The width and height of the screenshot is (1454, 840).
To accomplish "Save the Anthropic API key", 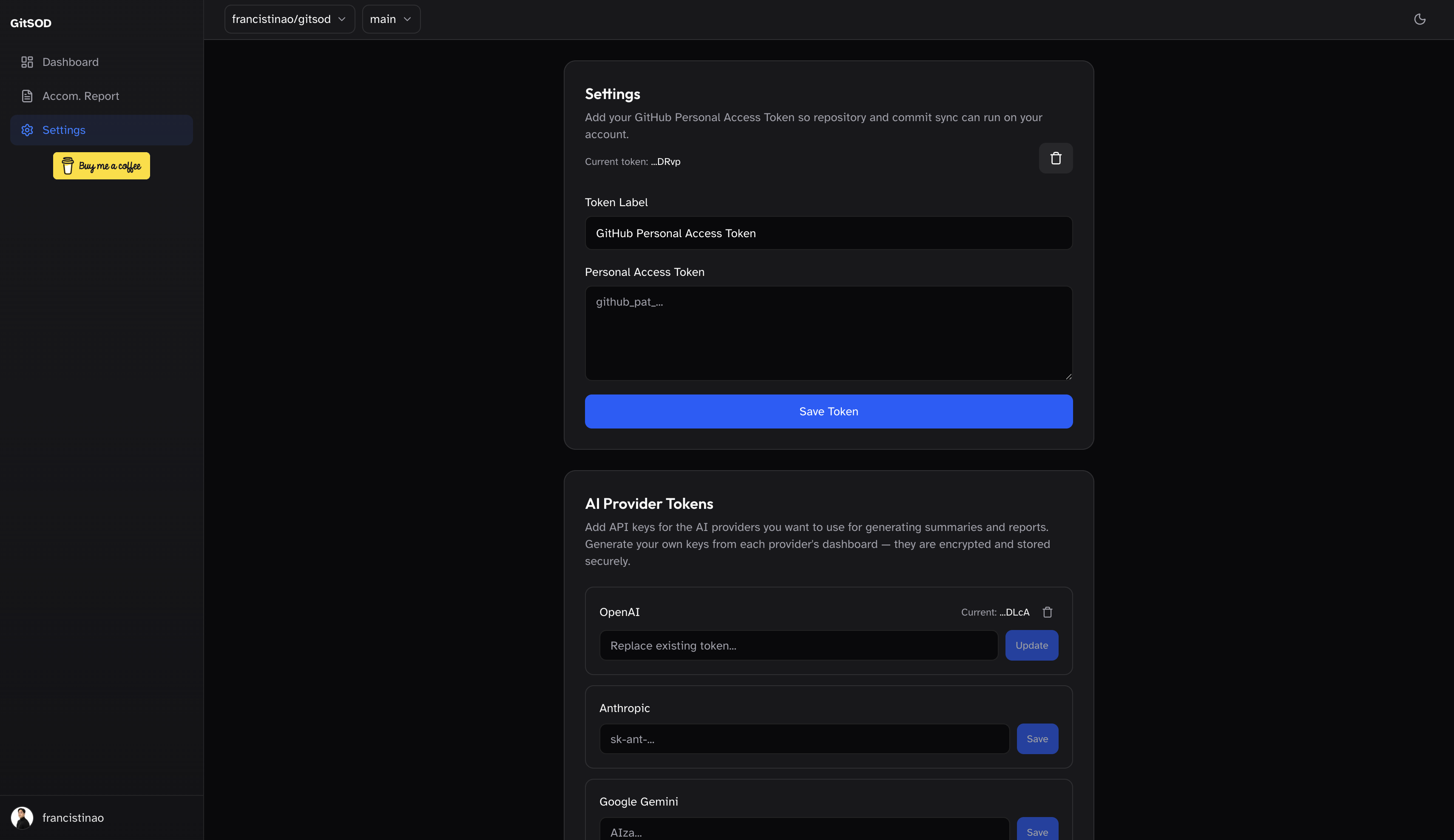I will (x=1037, y=738).
